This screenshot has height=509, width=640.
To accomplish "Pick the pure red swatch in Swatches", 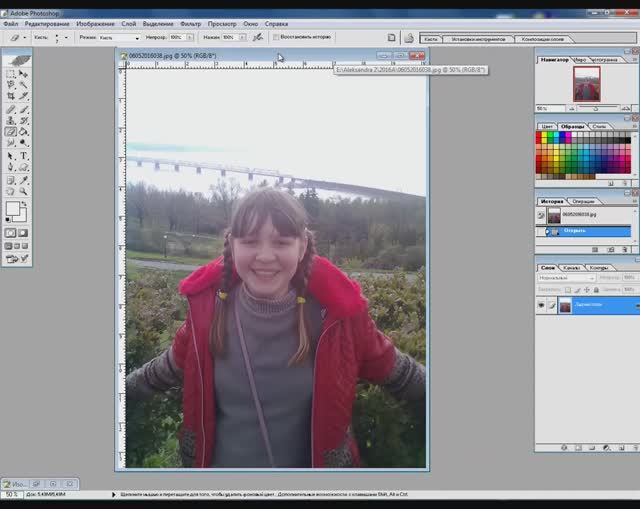I will pos(538,134).
